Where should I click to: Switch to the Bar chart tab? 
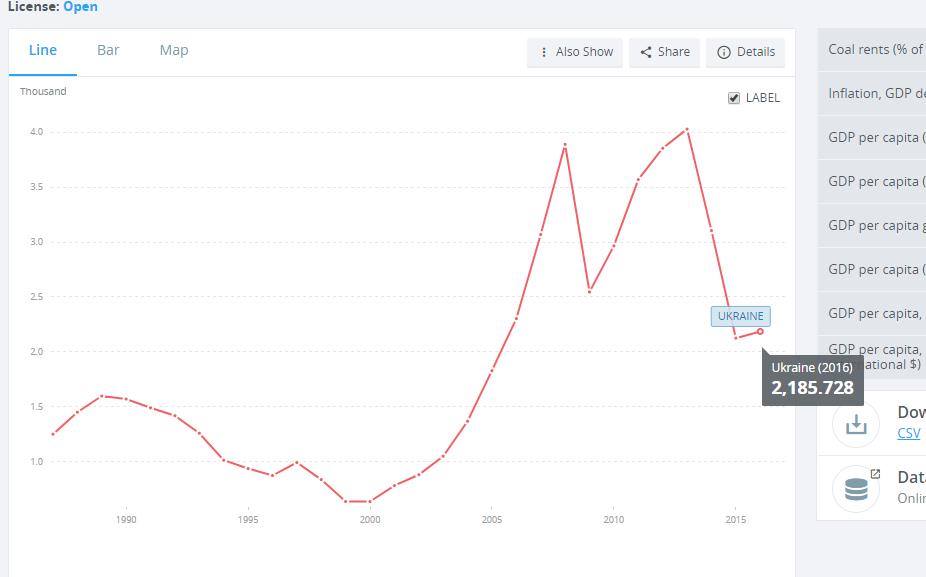point(108,50)
